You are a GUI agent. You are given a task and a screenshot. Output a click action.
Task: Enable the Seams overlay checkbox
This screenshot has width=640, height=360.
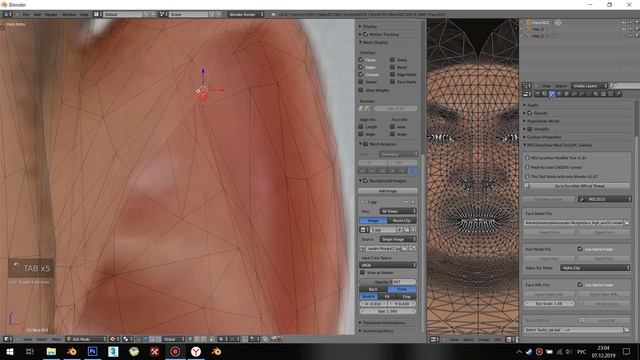point(361,82)
